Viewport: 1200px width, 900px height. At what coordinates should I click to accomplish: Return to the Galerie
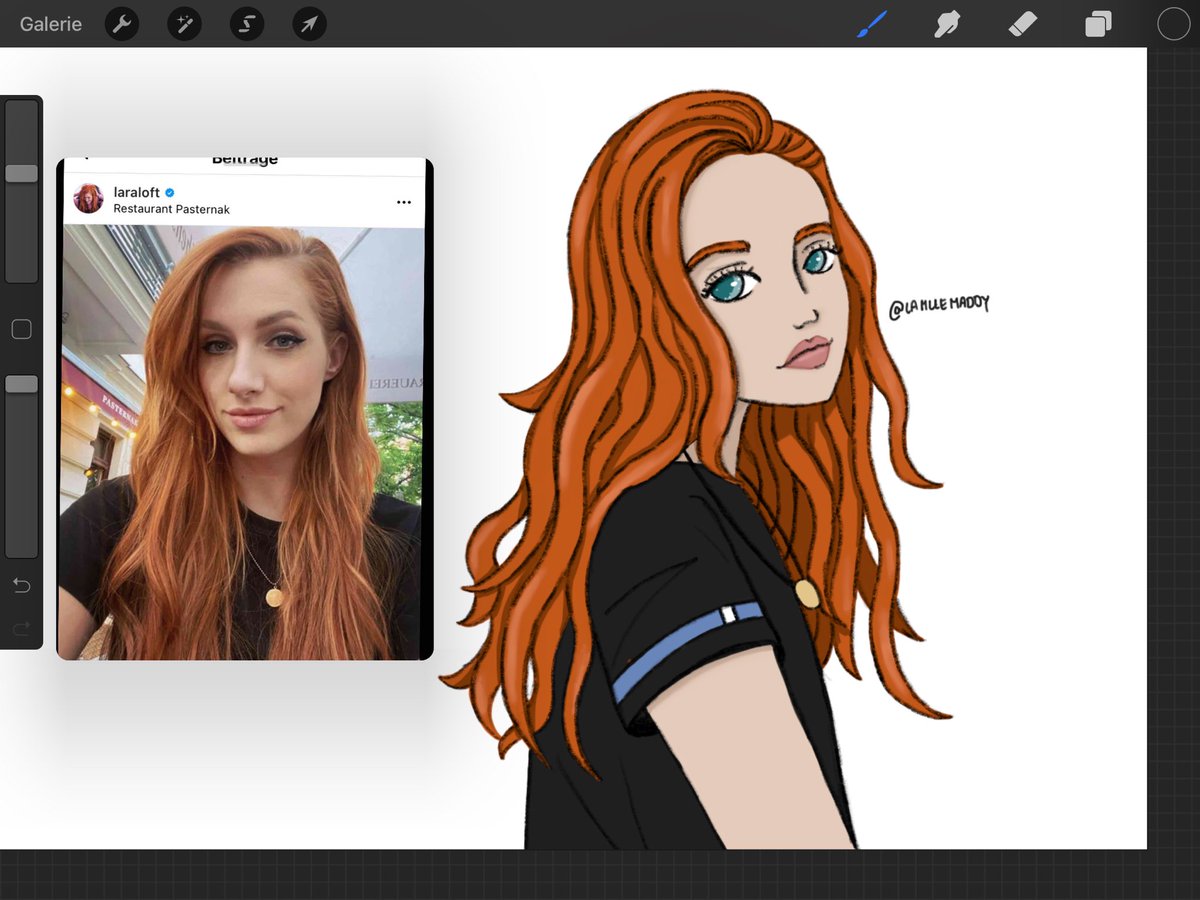pyautogui.click(x=50, y=23)
